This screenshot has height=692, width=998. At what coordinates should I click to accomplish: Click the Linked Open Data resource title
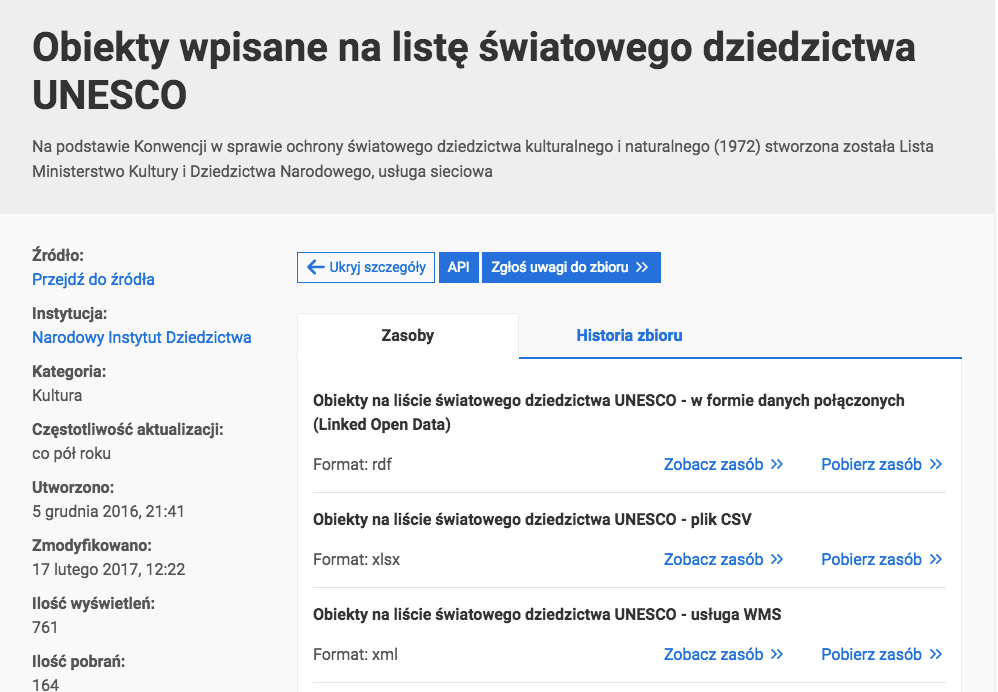click(608, 413)
